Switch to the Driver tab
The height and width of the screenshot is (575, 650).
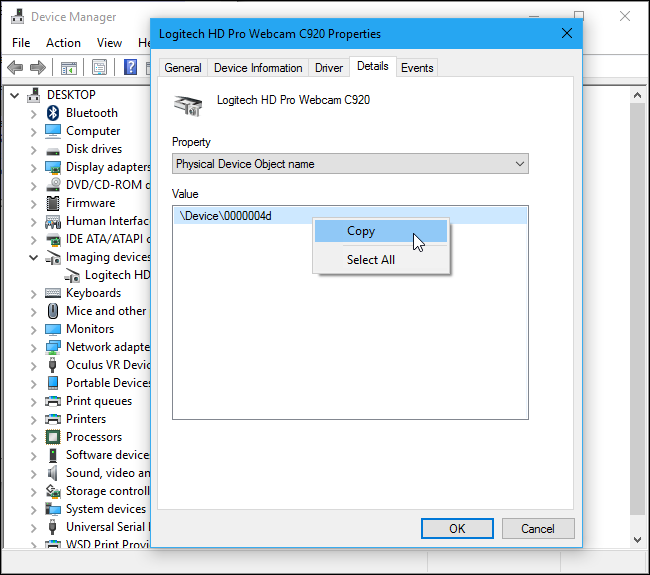point(329,68)
